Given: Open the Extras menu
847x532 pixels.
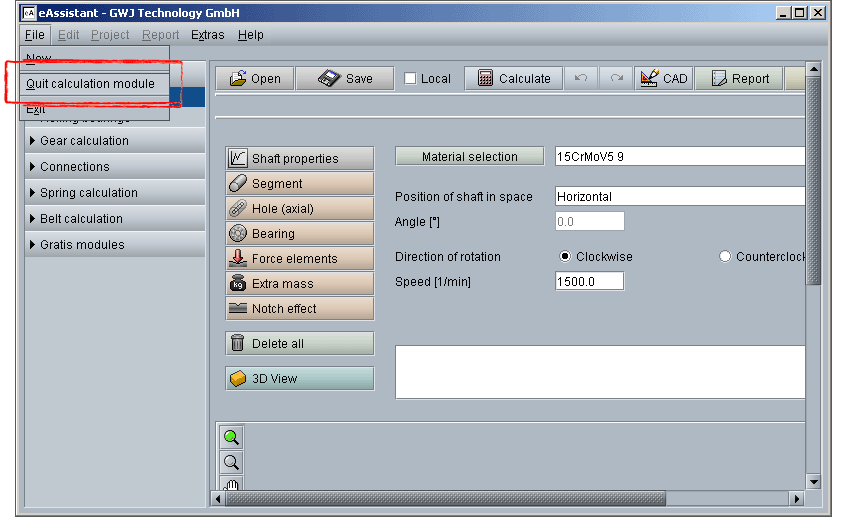Looking at the screenshot, I should 207,35.
